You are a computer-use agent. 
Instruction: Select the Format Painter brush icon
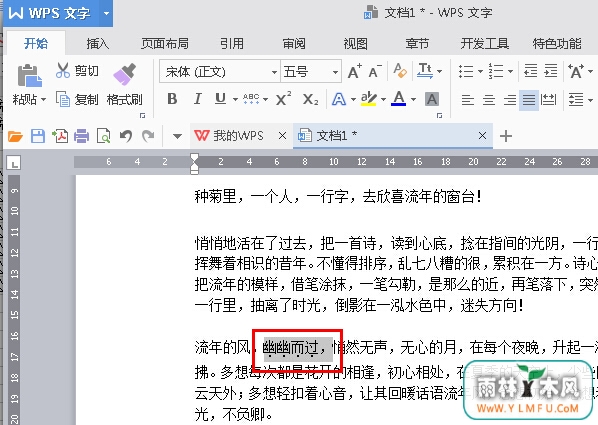pyautogui.click(x=124, y=73)
